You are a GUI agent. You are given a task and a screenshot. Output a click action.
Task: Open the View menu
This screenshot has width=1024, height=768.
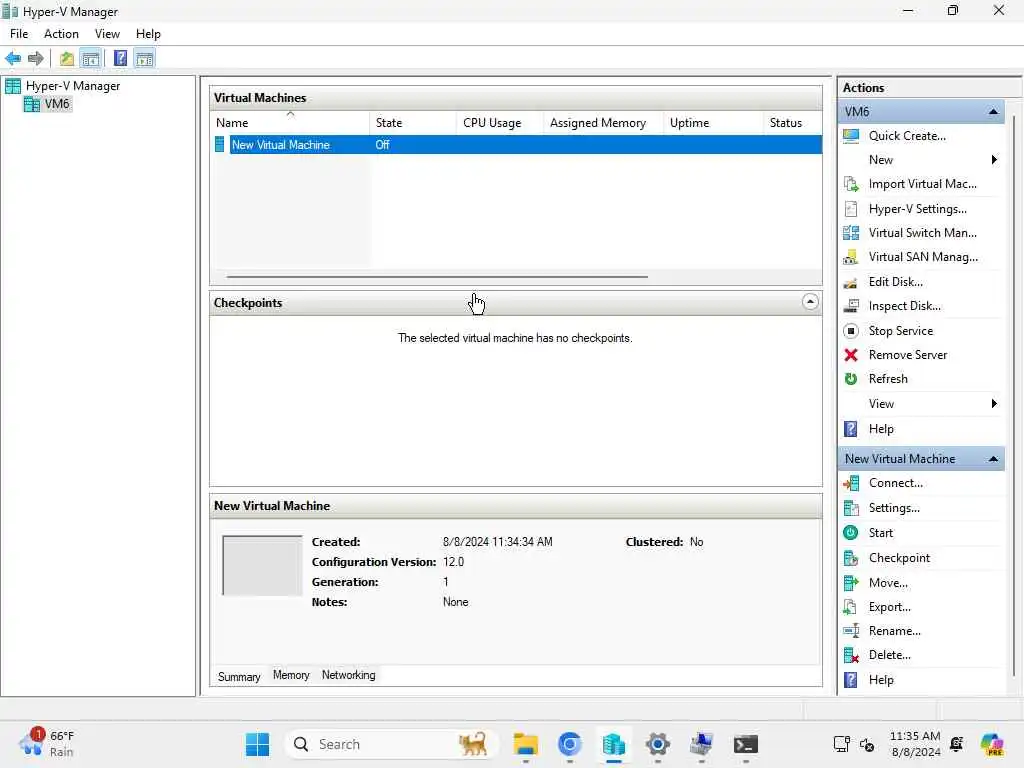(107, 34)
